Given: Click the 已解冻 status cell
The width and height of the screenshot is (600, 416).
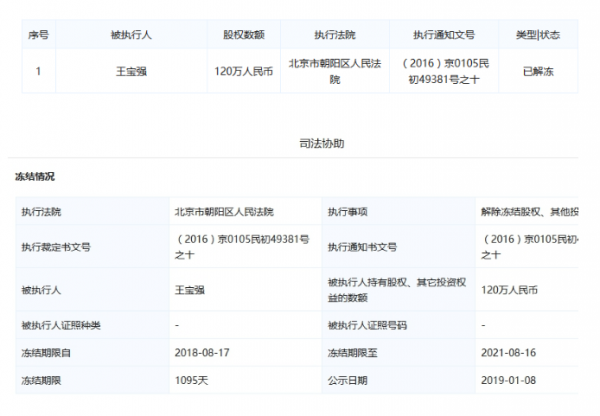Looking at the screenshot, I should click(x=538, y=71).
